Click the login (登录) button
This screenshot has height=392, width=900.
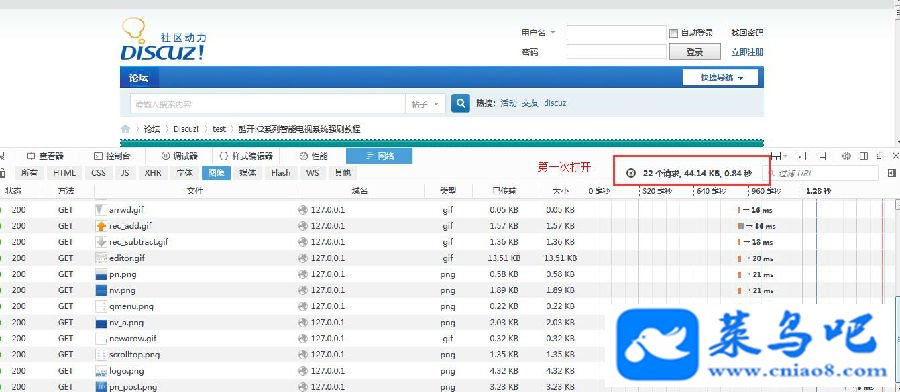tap(695, 52)
